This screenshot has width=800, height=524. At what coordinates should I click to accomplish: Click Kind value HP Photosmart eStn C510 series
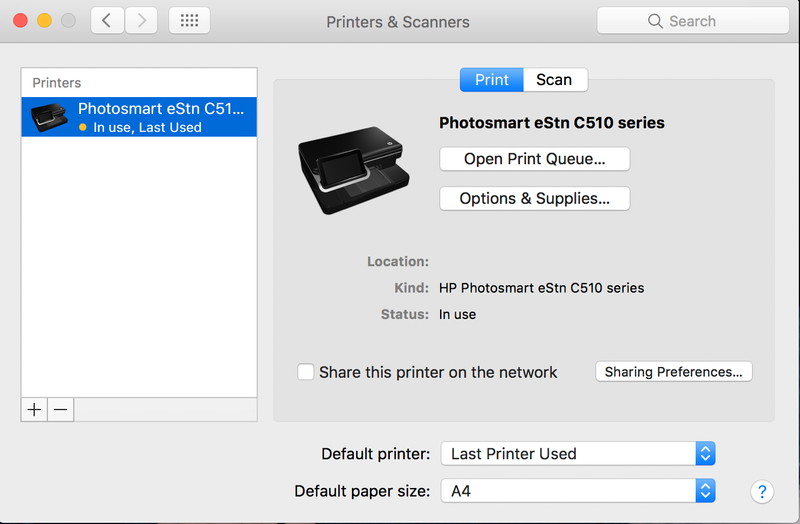tap(541, 288)
